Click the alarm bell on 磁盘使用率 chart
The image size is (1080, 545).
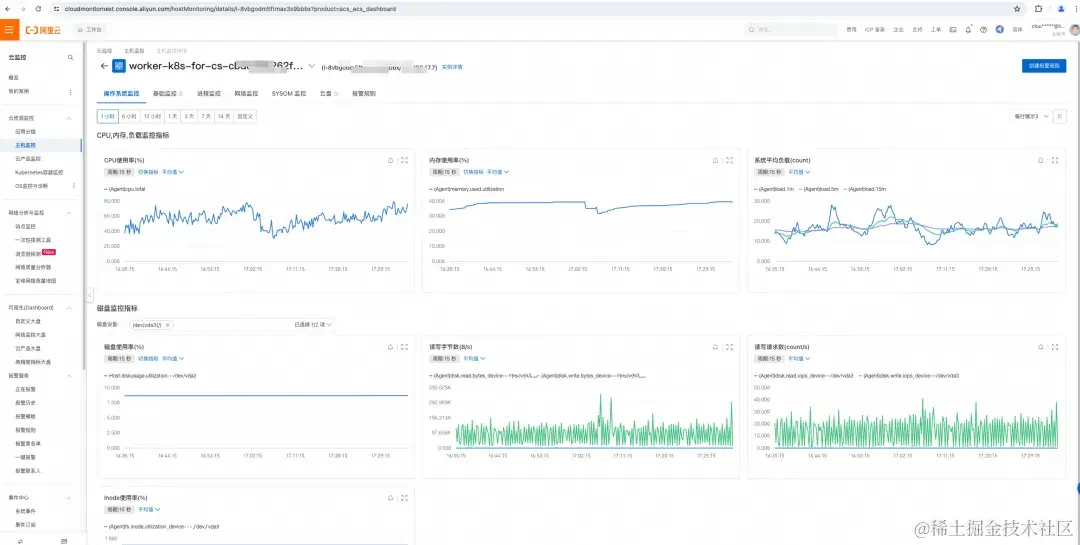click(x=391, y=347)
